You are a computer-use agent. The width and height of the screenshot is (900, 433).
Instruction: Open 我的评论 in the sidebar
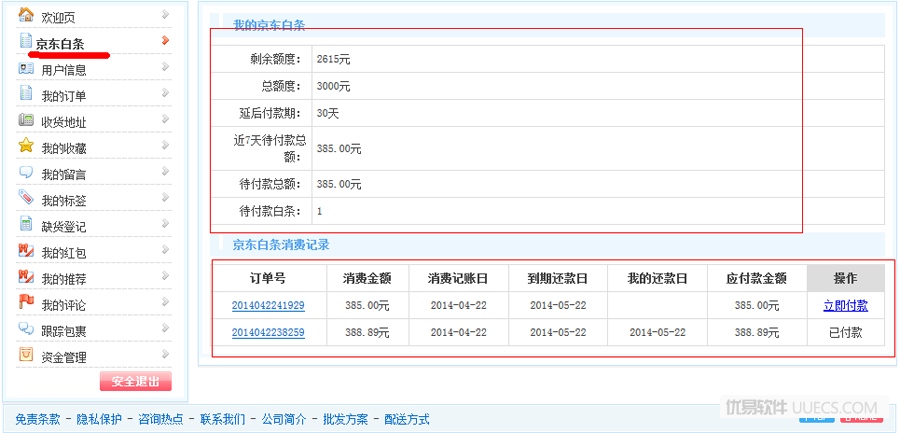point(64,306)
